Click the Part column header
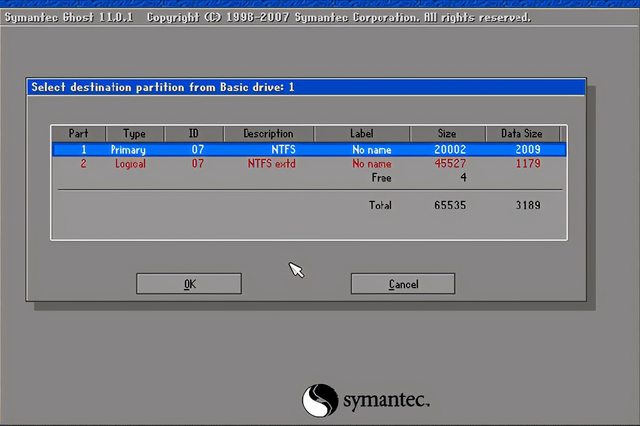 click(78, 134)
